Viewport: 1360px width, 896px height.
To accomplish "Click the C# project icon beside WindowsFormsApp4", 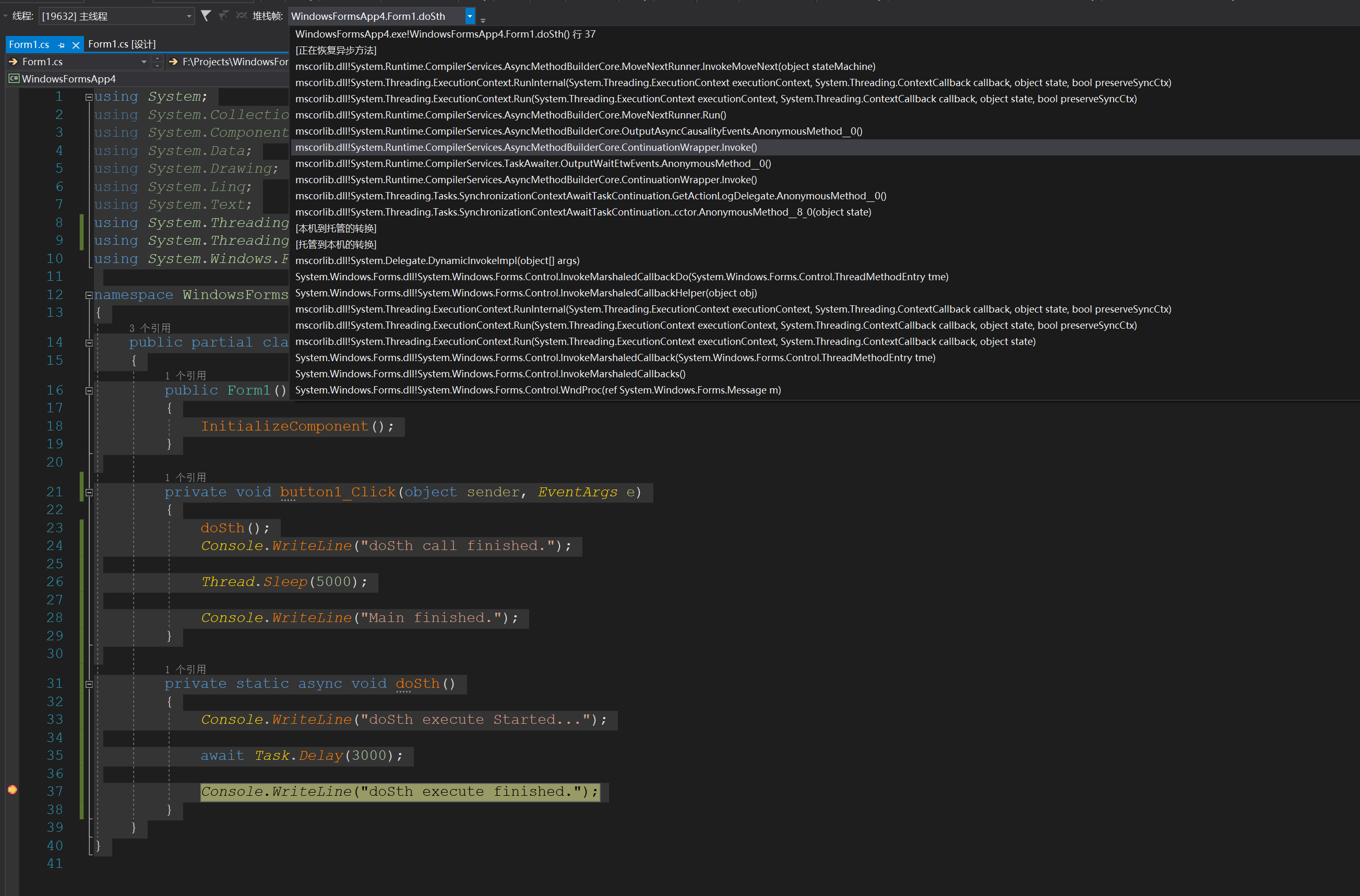I will (14, 79).
